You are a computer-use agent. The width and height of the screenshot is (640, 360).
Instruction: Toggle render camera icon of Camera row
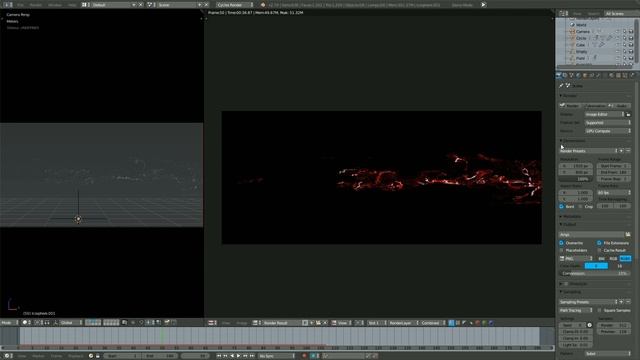coord(631,31)
